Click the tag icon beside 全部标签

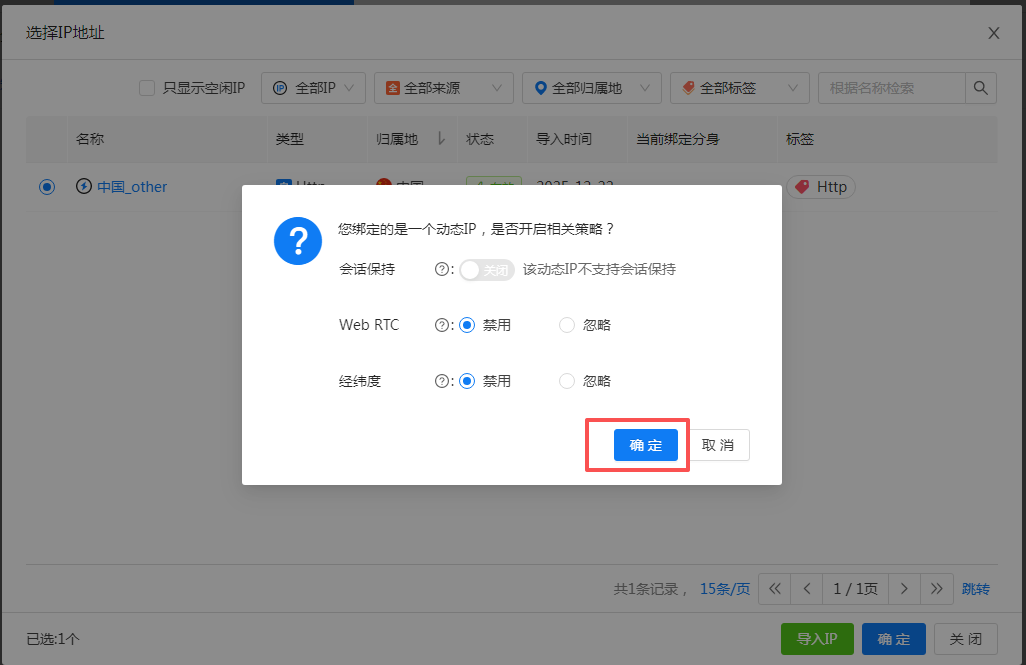689,88
